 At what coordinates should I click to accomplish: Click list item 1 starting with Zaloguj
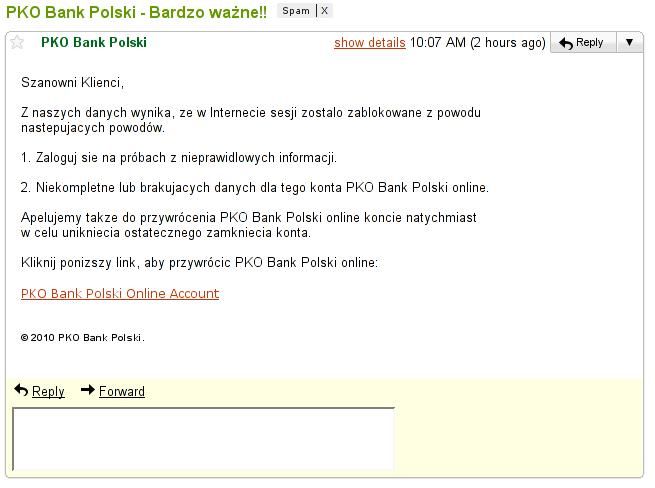click(x=179, y=158)
